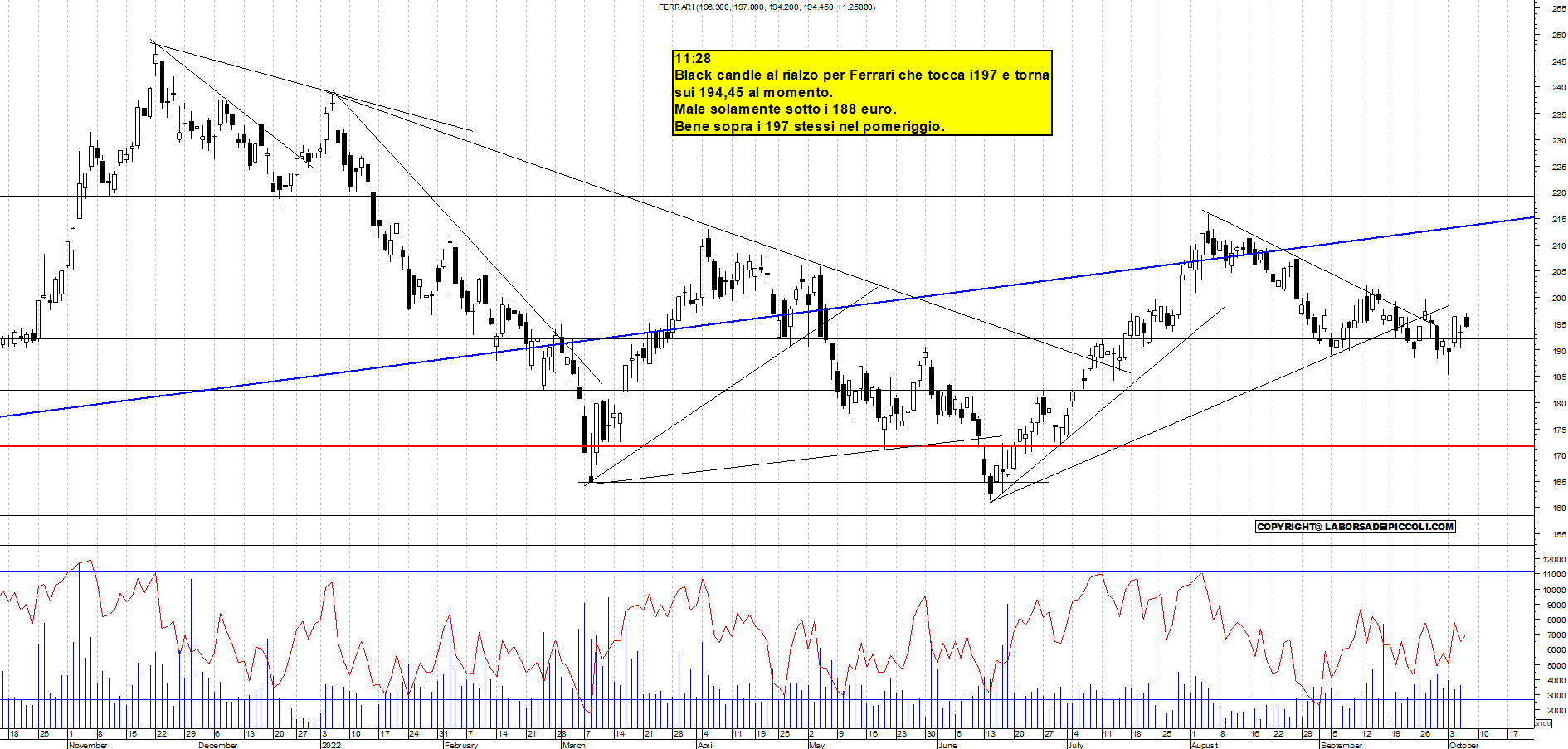Click the June month label on time axis
The image size is (1568, 749).
click(x=947, y=745)
